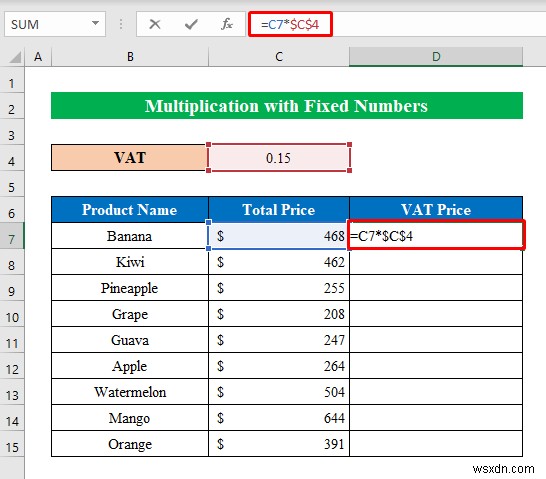Select the total price cell with 462

(279, 262)
